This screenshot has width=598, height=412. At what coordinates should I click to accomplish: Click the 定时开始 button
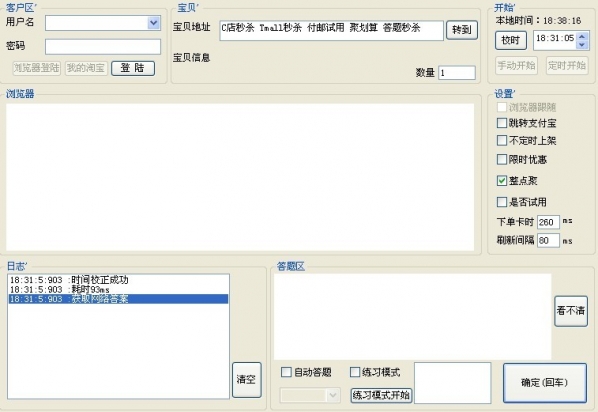tap(567, 66)
